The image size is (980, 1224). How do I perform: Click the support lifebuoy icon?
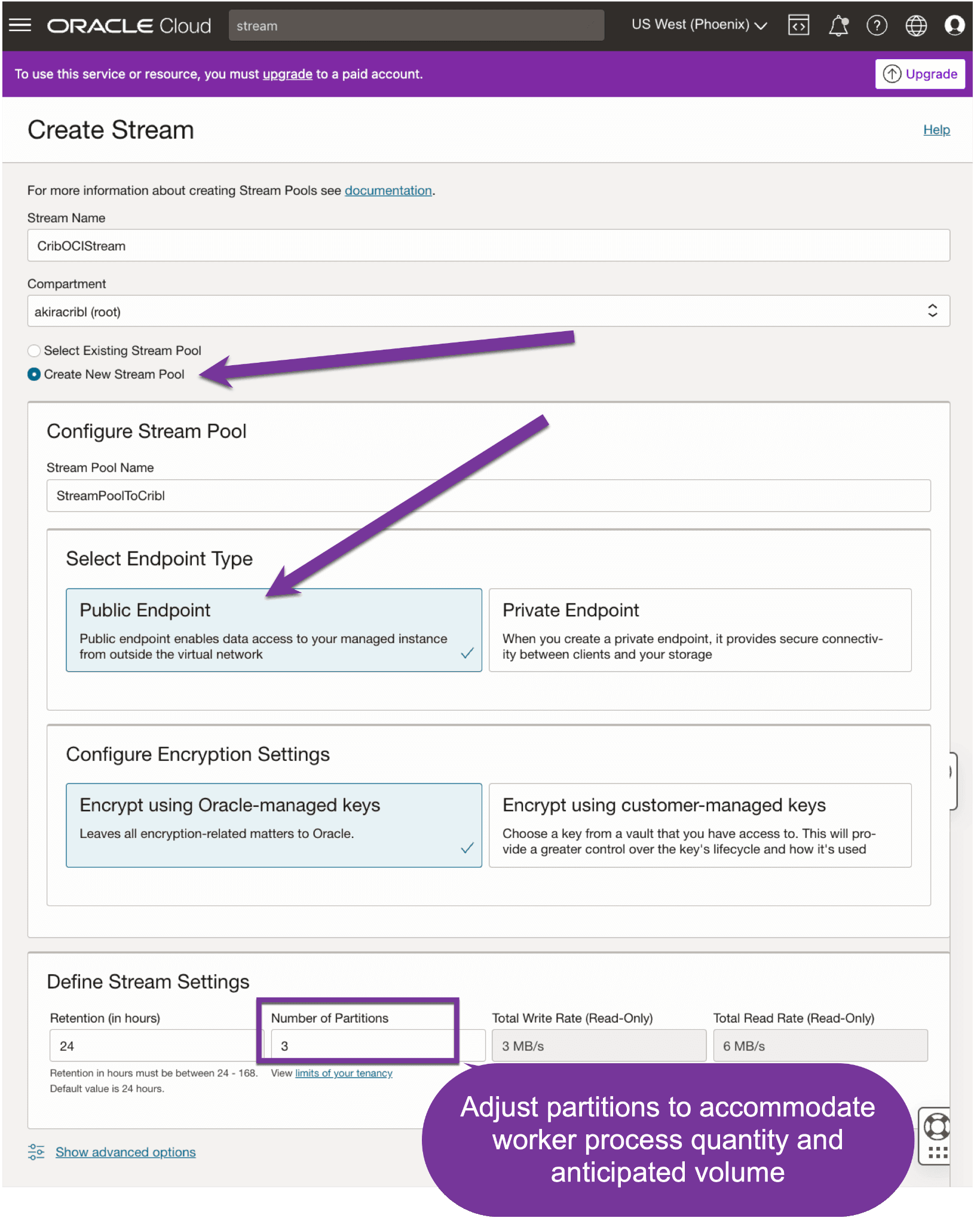[936, 1127]
